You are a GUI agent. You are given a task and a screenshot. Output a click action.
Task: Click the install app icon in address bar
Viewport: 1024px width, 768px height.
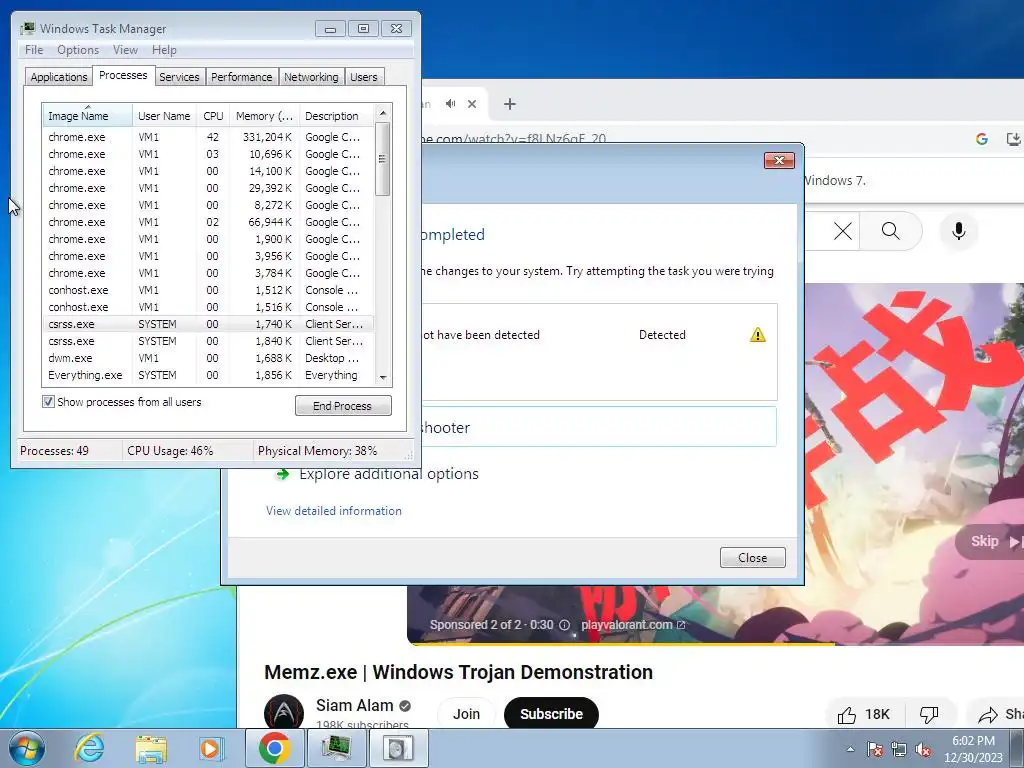click(x=1013, y=138)
